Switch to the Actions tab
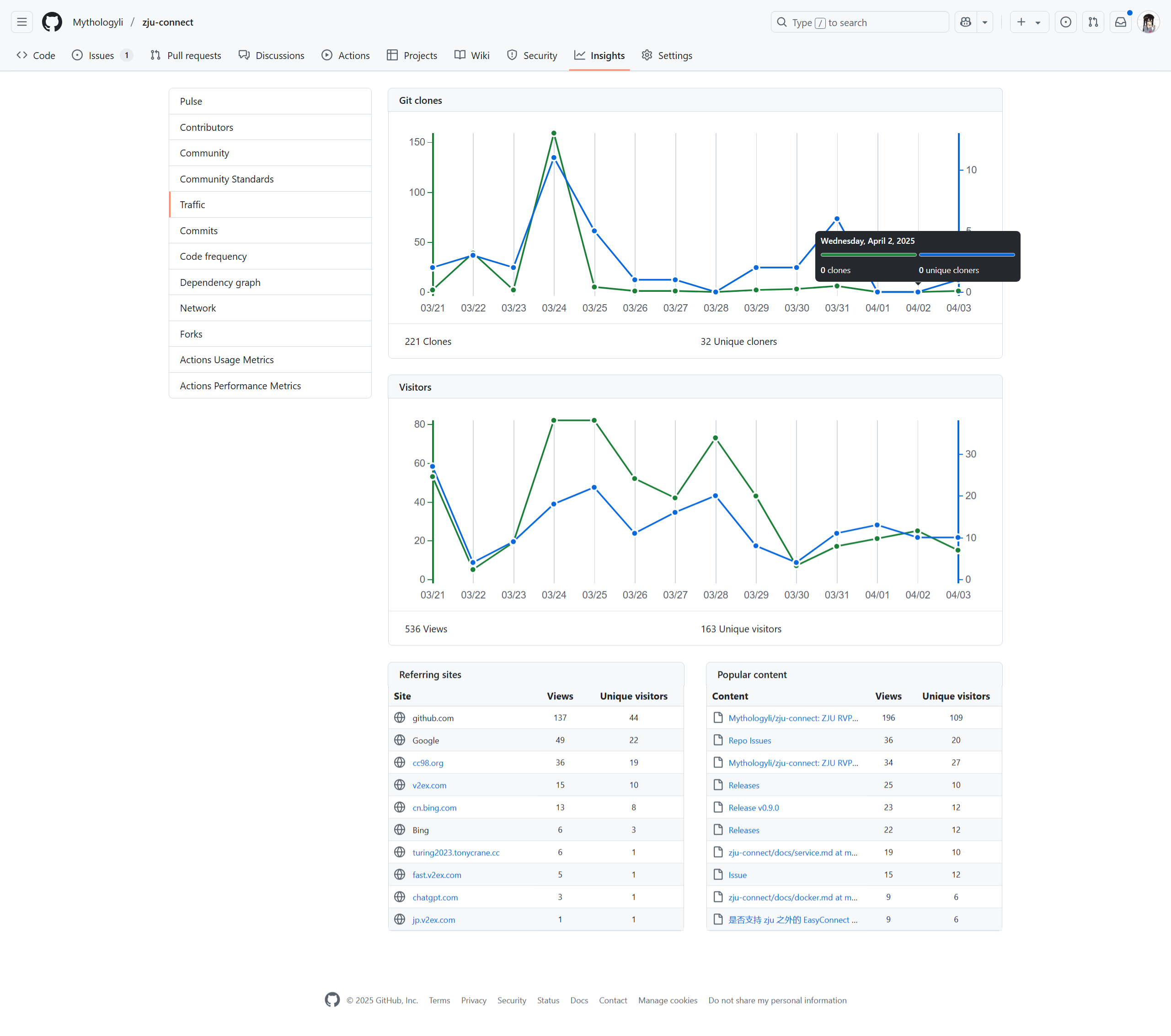The height and width of the screenshot is (1036, 1171). 346,56
